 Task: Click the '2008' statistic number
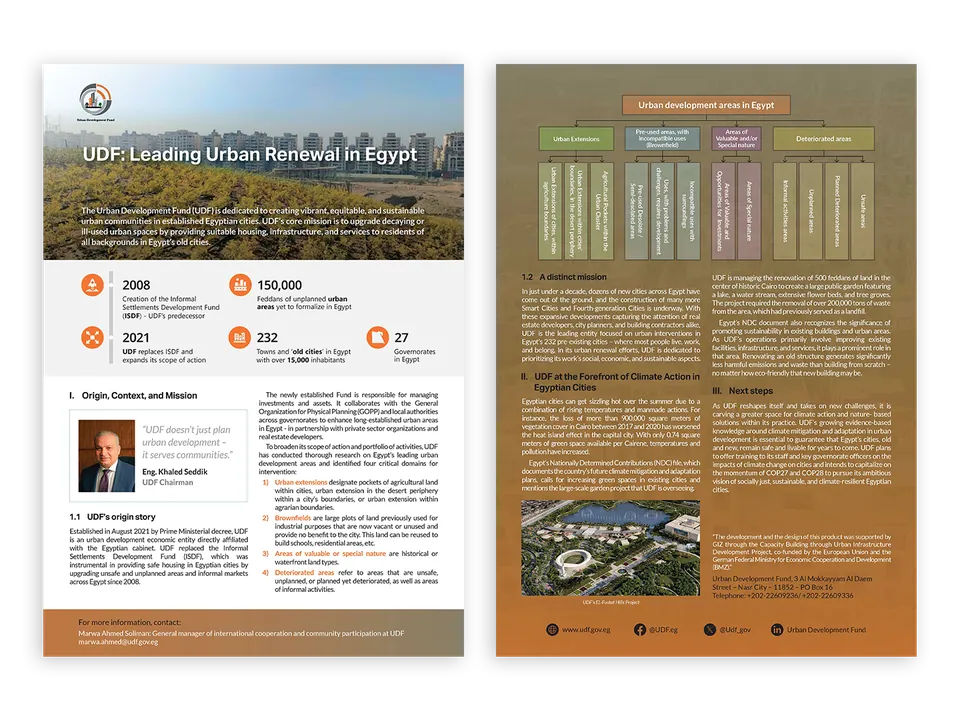click(136, 285)
